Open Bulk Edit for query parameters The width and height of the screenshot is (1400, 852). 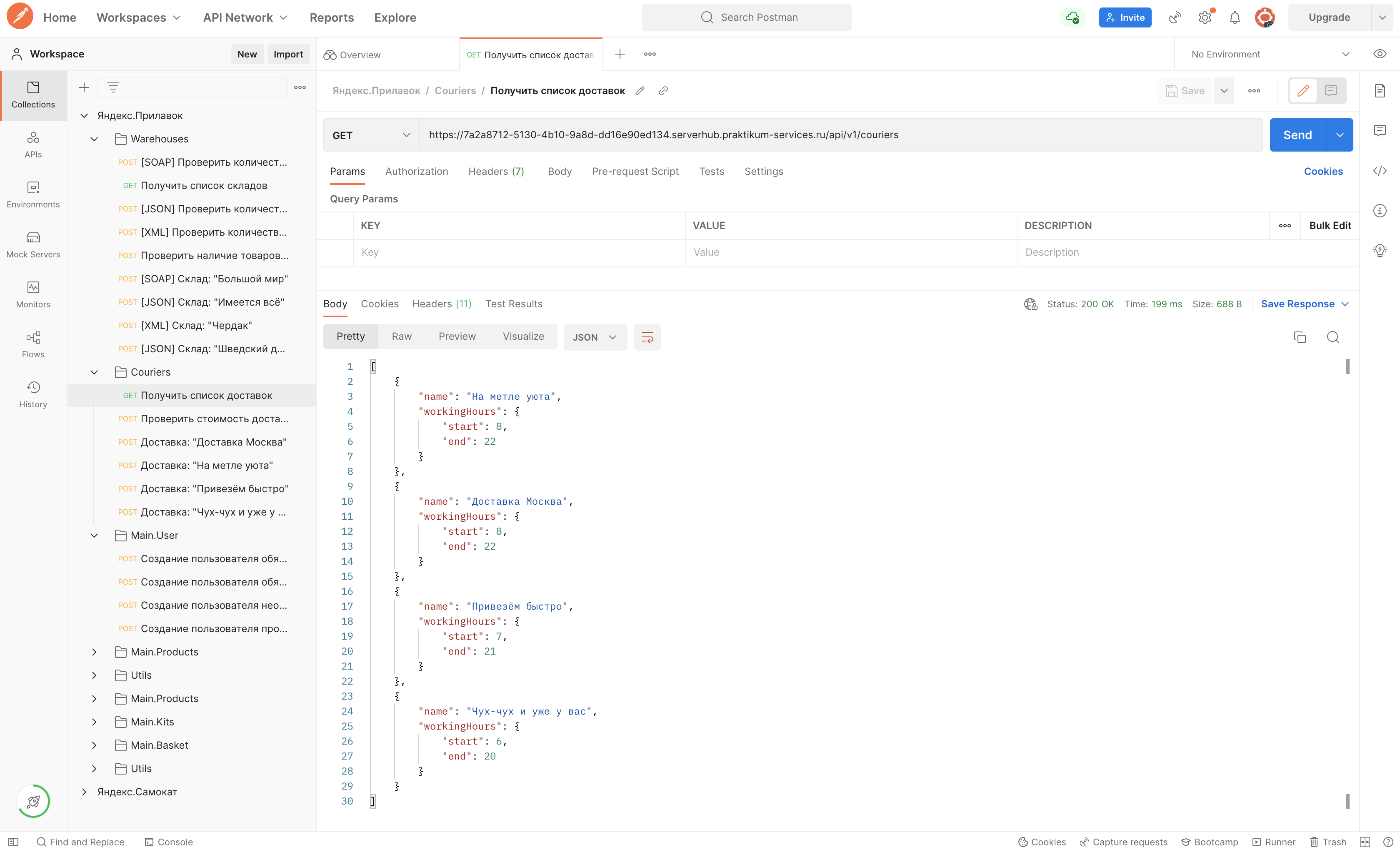coord(1330,226)
